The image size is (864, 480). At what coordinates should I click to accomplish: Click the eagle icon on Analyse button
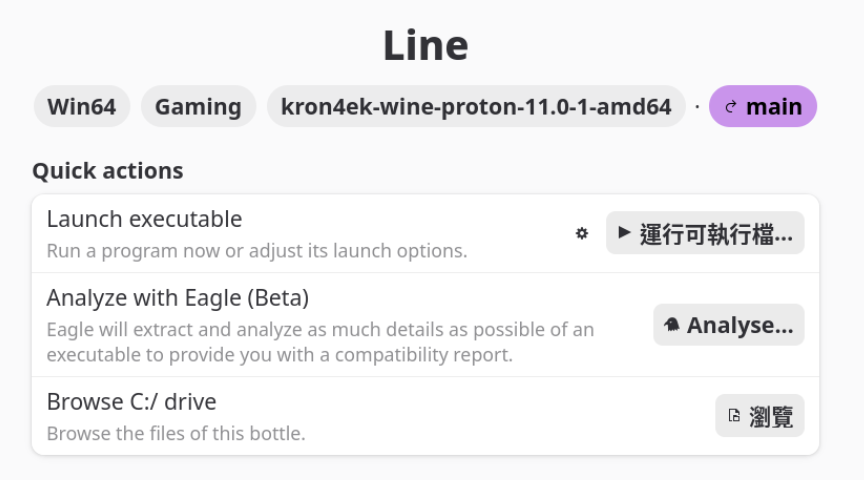tap(672, 325)
